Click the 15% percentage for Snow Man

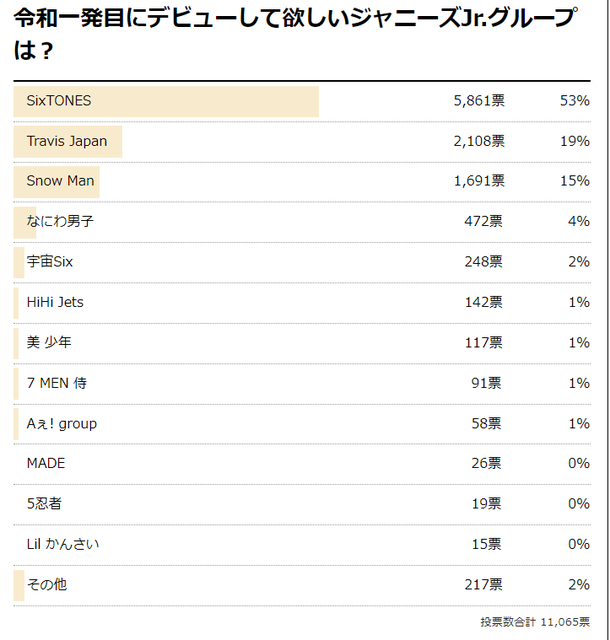click(575, 181)
